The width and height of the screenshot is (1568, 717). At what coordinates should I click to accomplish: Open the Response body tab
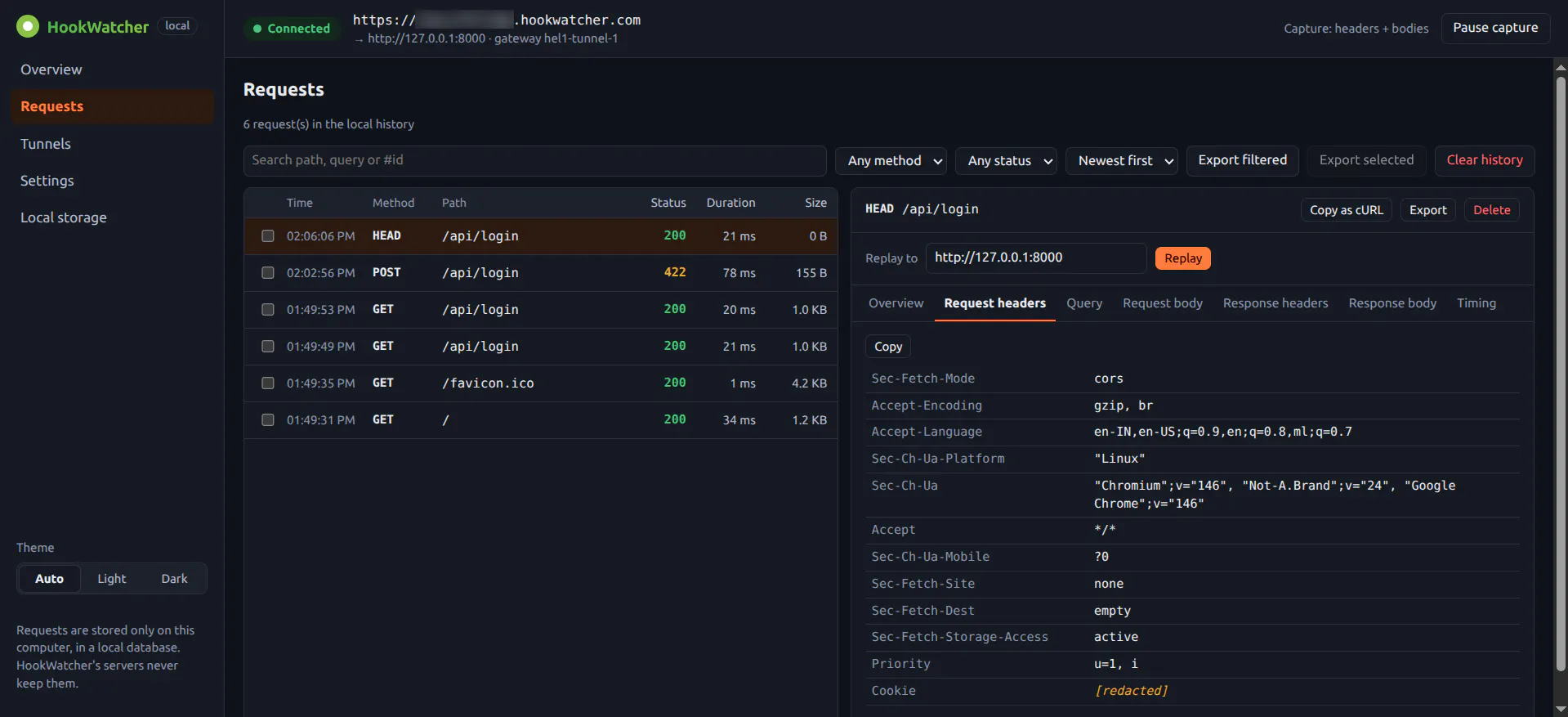coord(1392,303)
